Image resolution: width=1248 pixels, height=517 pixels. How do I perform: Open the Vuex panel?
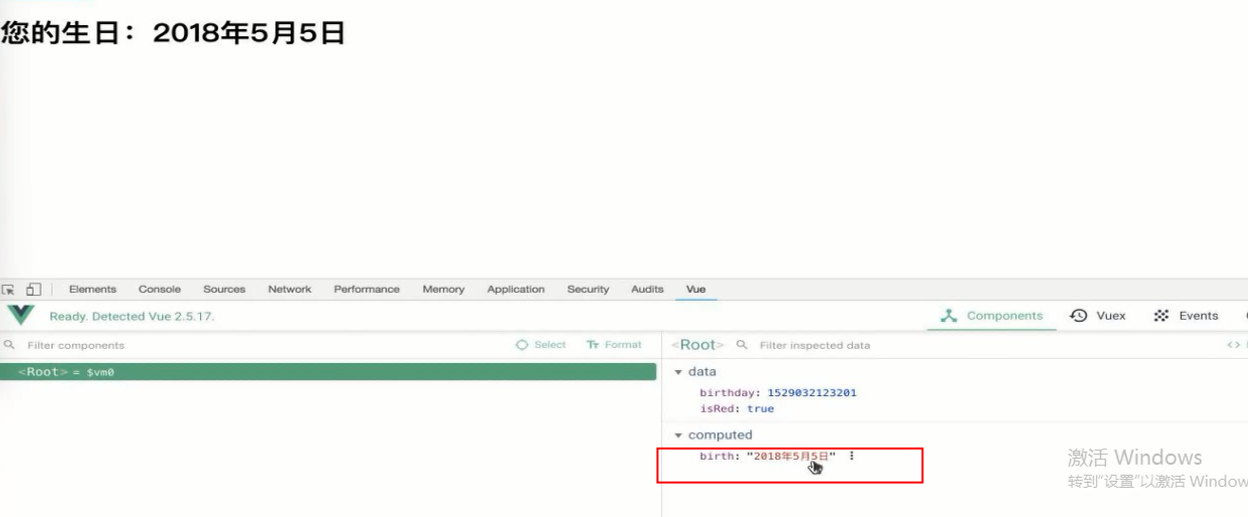pyautogui.click(x=1098, y=316)
